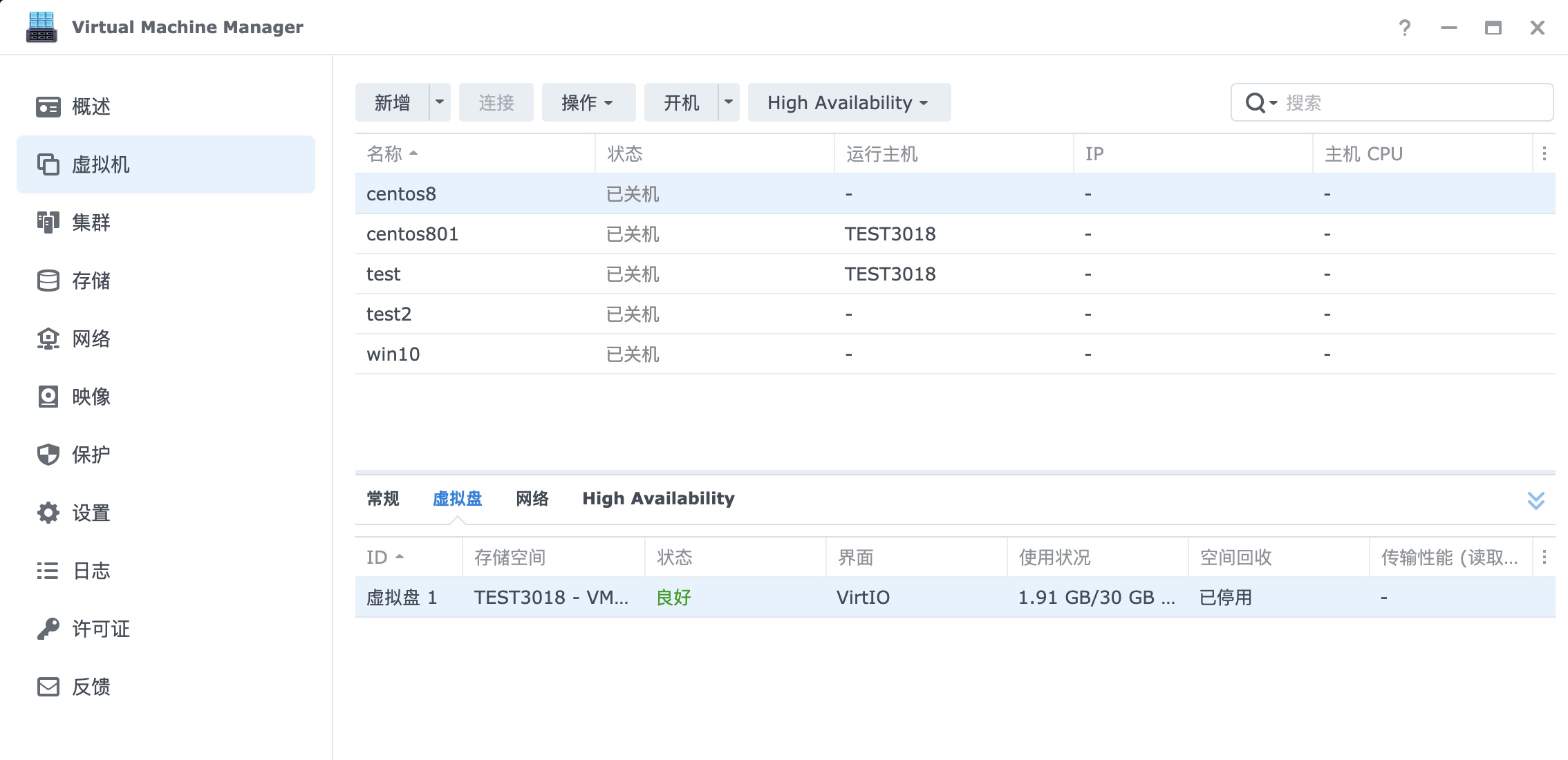This screenshot has width=1568, height=760.
Task: Click the 存储空间 column header
Action: (554, 557)
